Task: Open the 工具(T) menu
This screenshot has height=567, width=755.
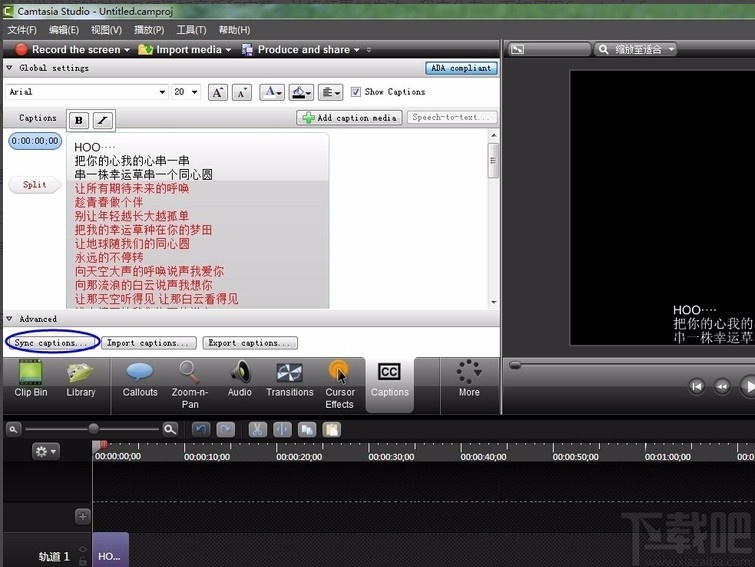Action: click(x=191, y=30)
